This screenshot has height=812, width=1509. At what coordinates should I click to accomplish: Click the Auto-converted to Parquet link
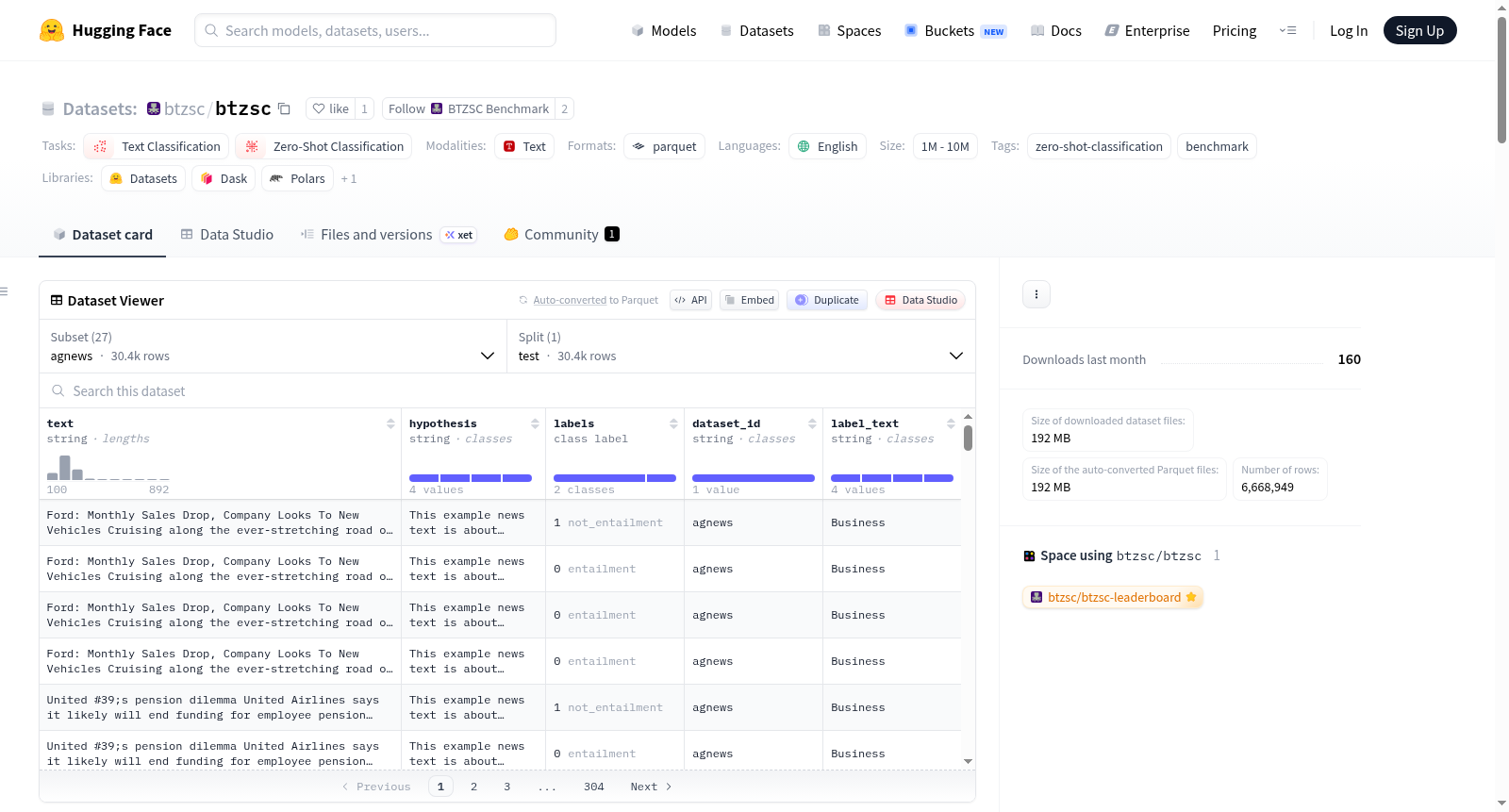(595, 300)
